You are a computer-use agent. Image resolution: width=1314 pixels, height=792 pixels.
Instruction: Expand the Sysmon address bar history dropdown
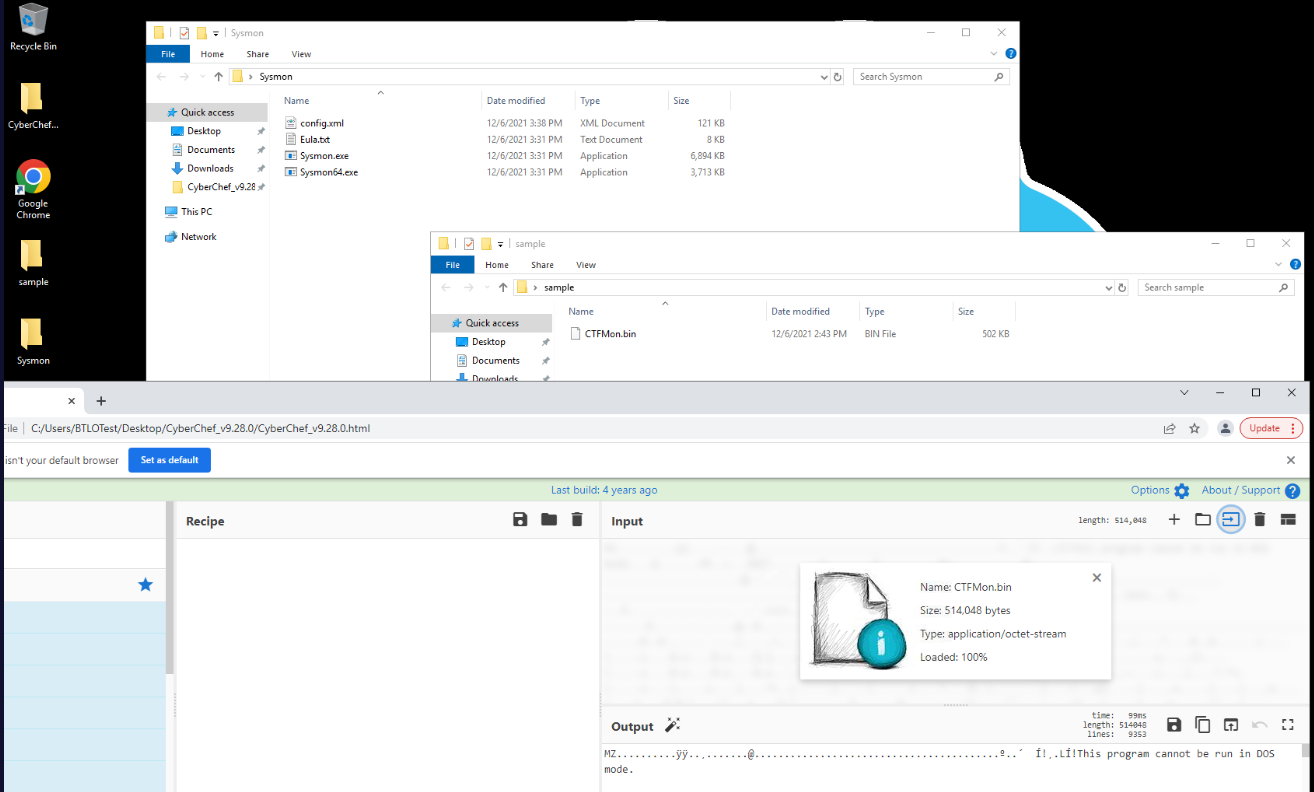[825, 76]
